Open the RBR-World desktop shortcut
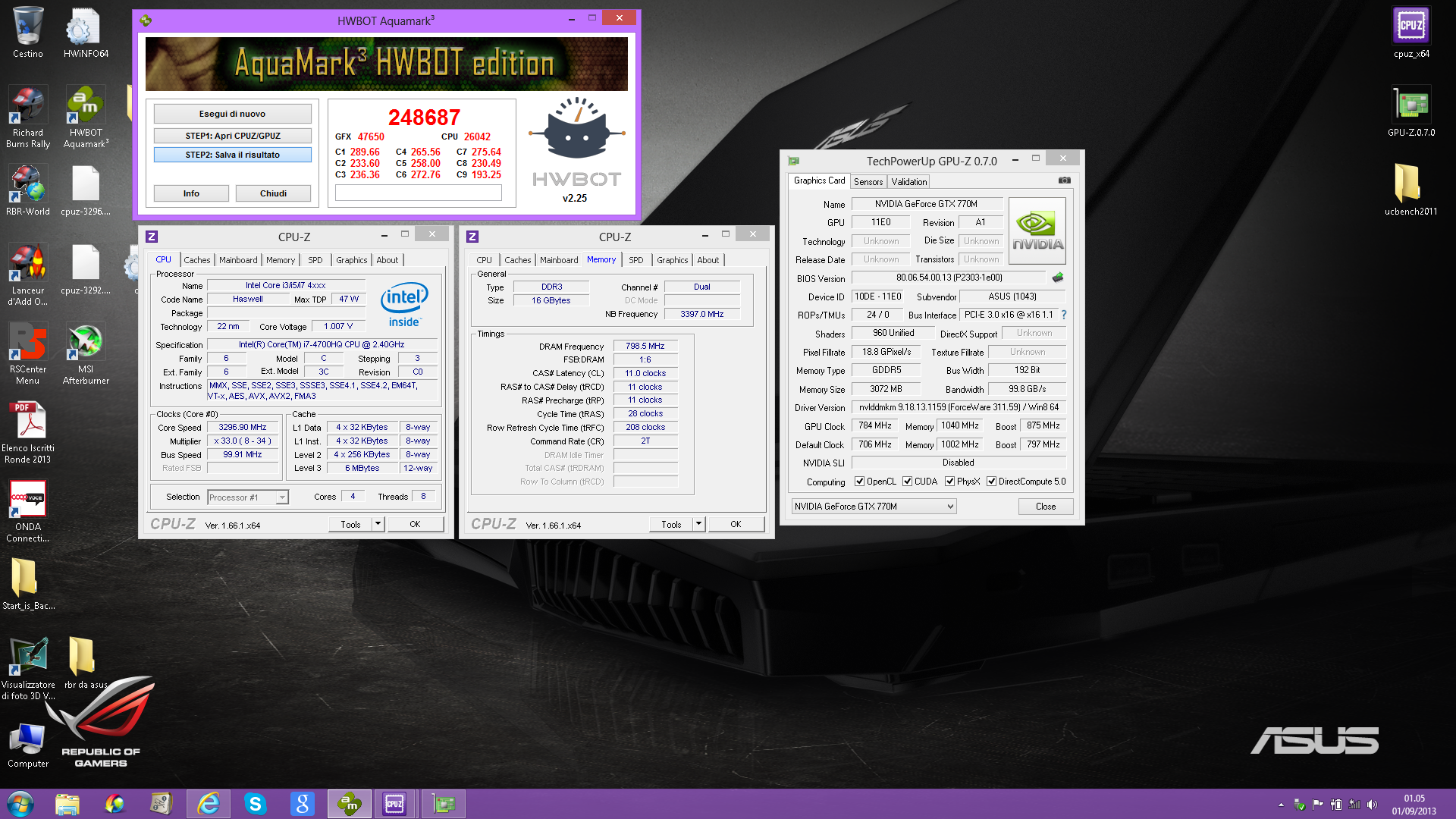1456x819 pixels. tap(28, 190)
